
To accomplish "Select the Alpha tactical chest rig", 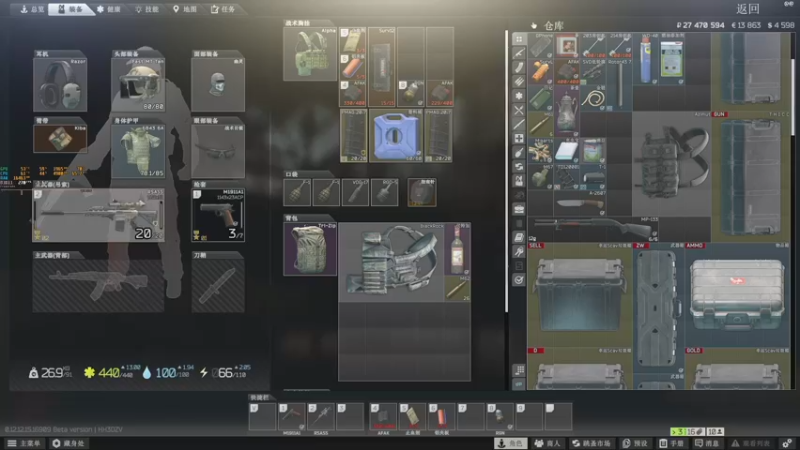I will coord(310,54).
